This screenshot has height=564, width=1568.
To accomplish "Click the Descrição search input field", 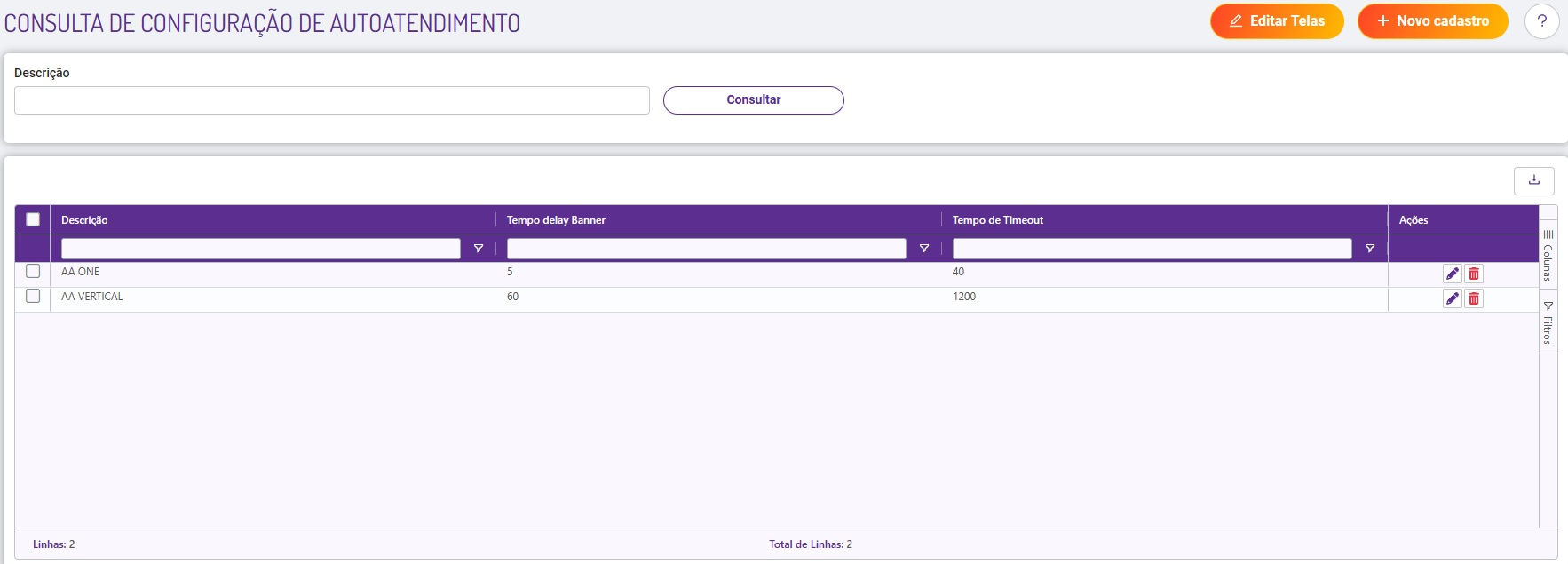I will tap(331, 100).
